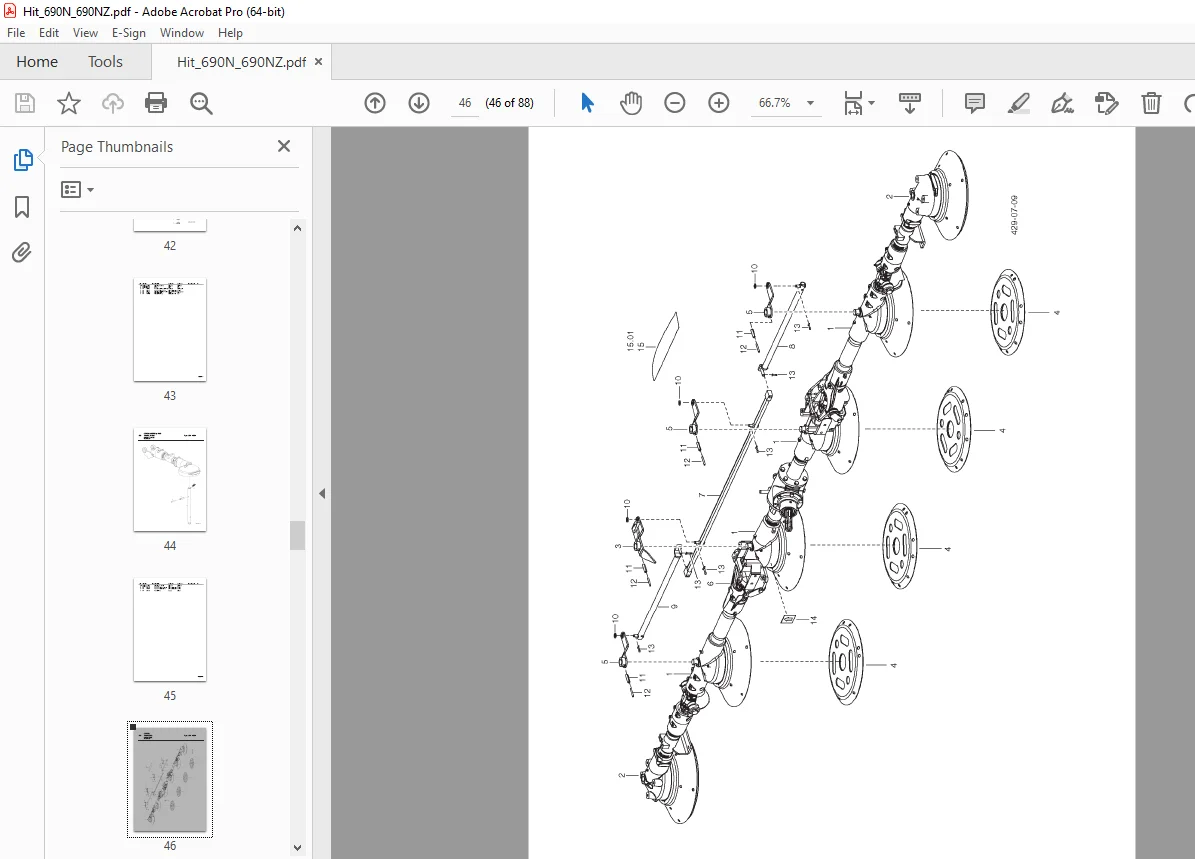Open the View menu

click(85, 33)
